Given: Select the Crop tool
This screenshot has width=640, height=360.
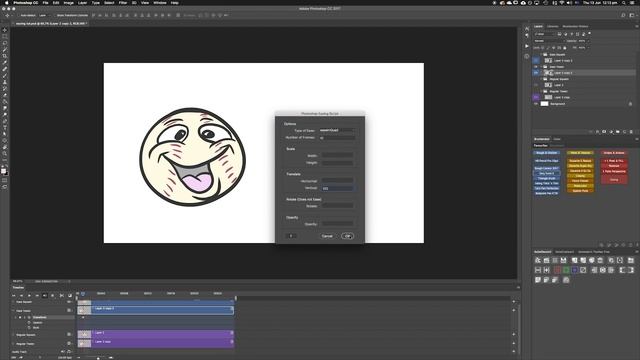Looking at the screenshot, I should tap(5, 56).
